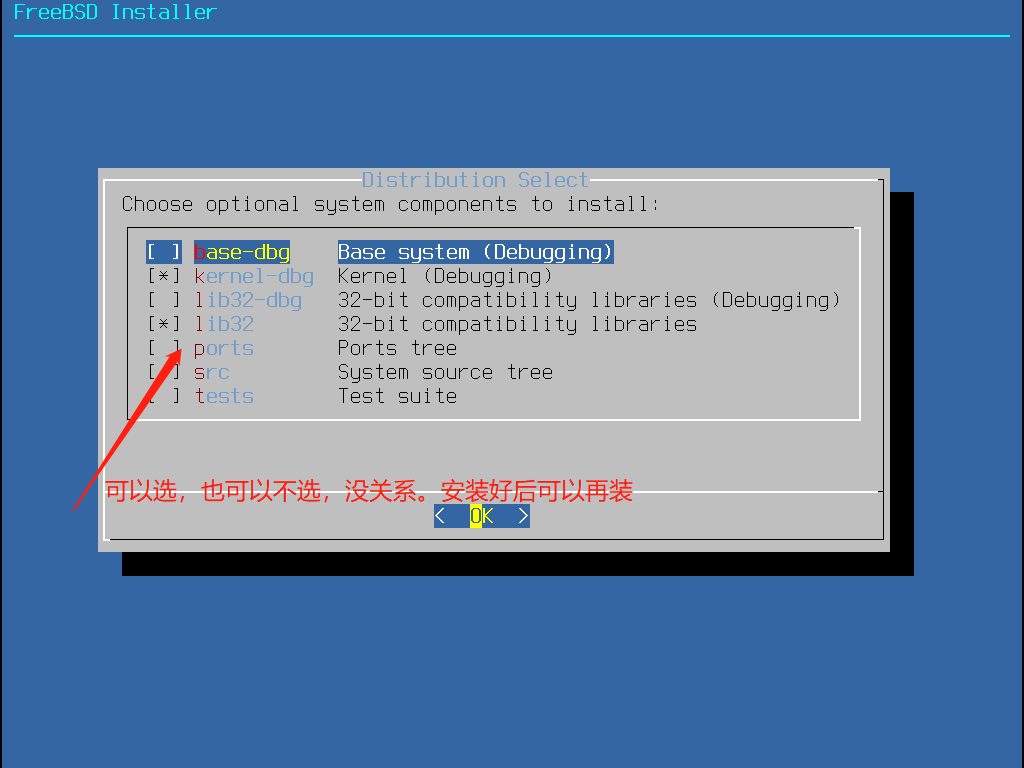Click the right angle bracket beside OK

tap(523, 516)
